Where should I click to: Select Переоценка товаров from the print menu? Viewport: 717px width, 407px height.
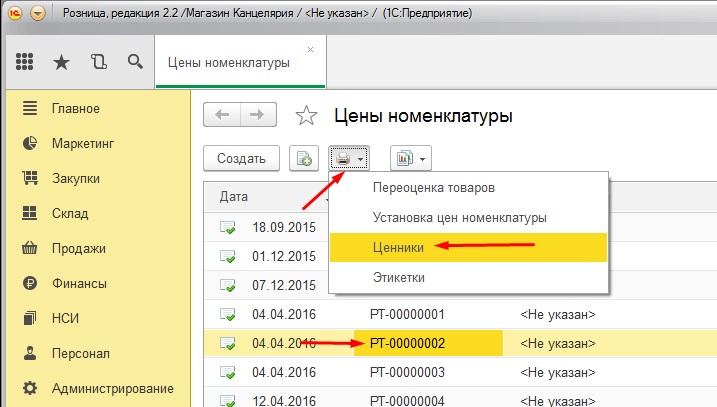click(469, 188)
